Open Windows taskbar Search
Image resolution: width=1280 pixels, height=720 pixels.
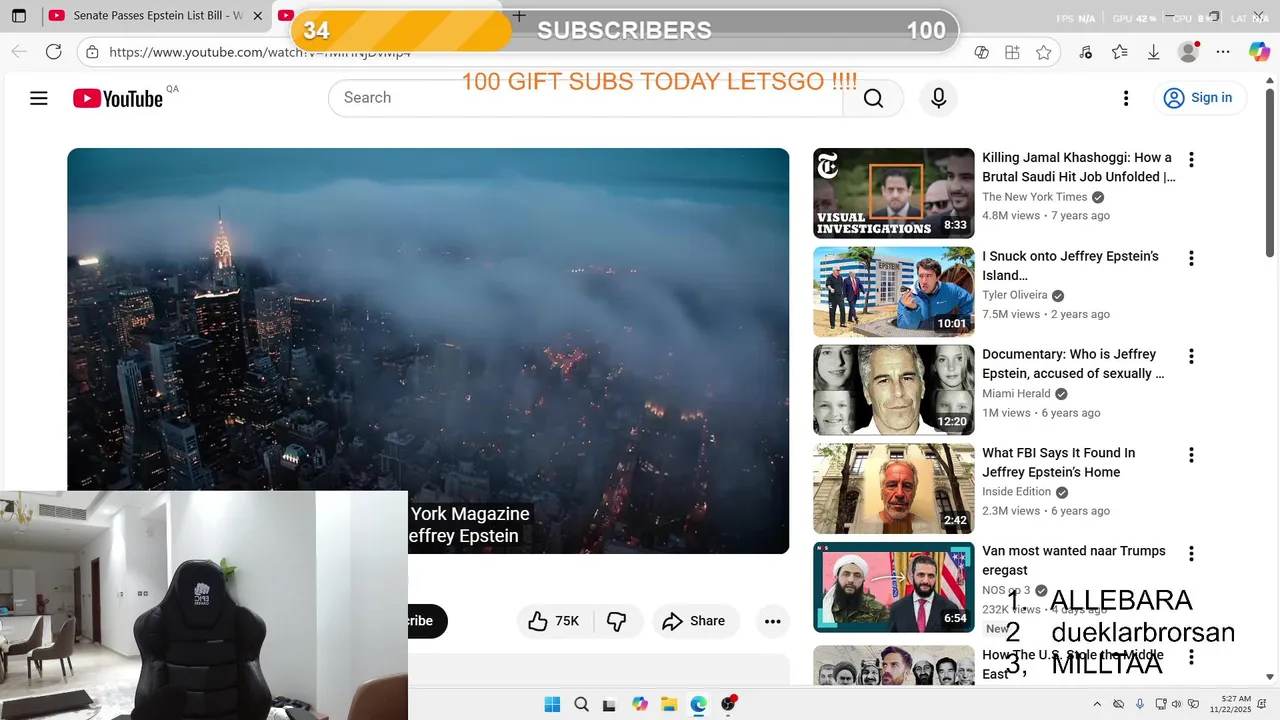[x=581, y=704]
